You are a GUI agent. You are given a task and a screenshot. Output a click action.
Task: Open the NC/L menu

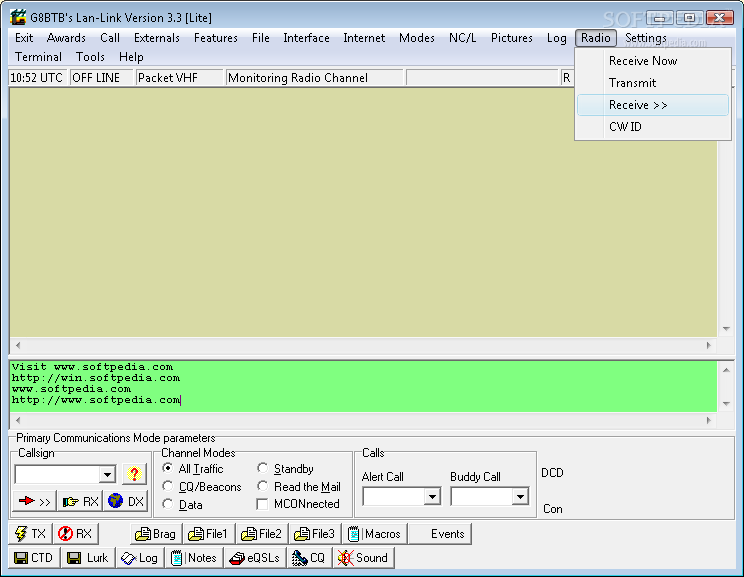pyautogui.click(x=462, y=38)
